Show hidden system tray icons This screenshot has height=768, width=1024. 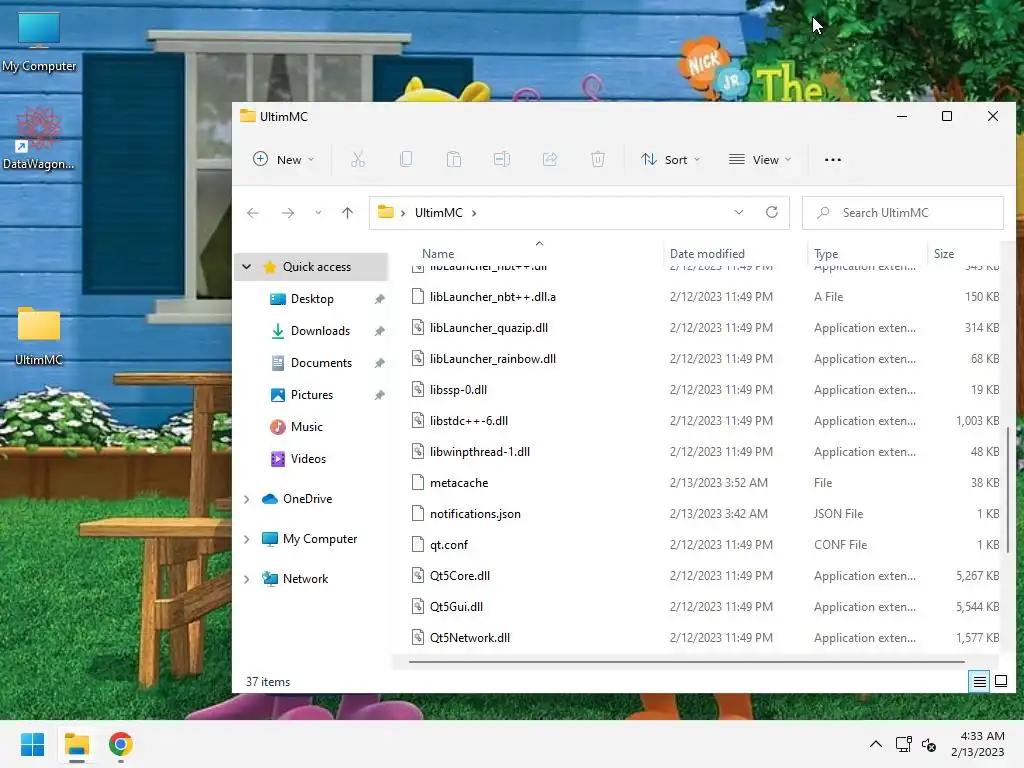point(876,744)
